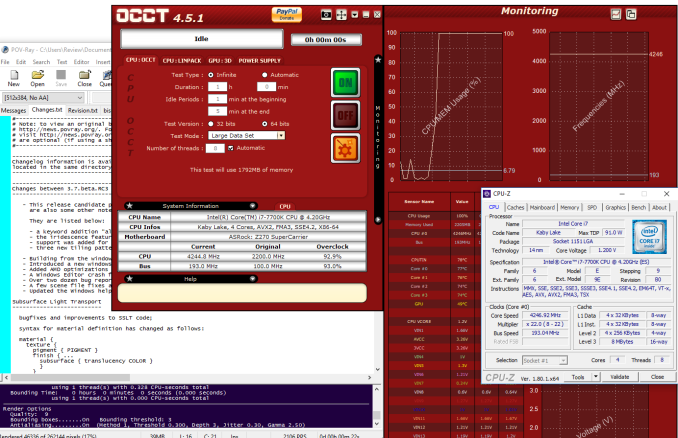Viewport: 678px width, 438px height.
Task: Open the POV-Ray Edit menu
Action: 19,62
